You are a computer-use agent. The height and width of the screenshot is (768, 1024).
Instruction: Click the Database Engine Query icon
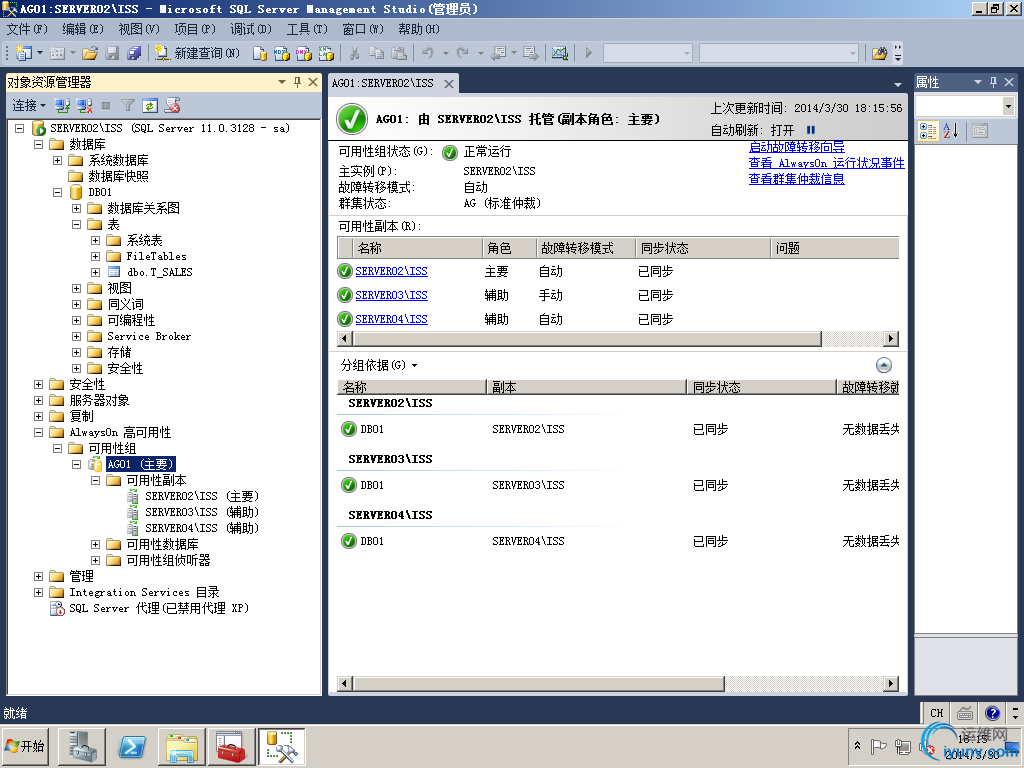point(259,53)
